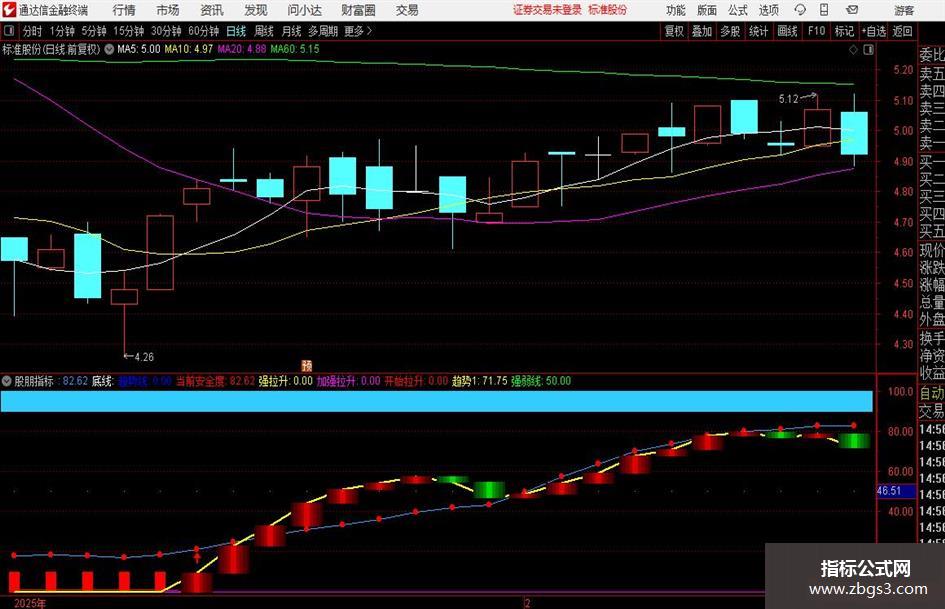Toggle the left panel icon beside 分时
Viewport: 945px width, 609px height.
pyautogui.click(x=8, y=31)
